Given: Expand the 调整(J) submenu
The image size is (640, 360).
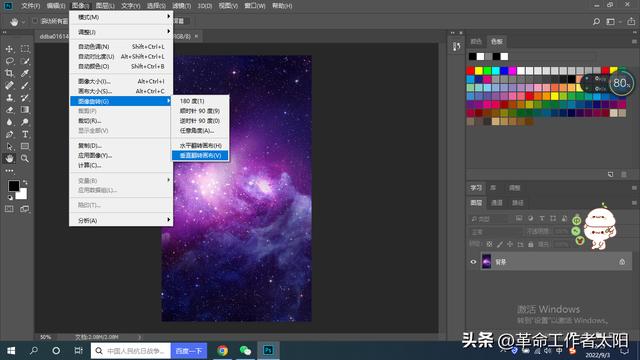Looking at the screenshot, I should pos(121,32).
